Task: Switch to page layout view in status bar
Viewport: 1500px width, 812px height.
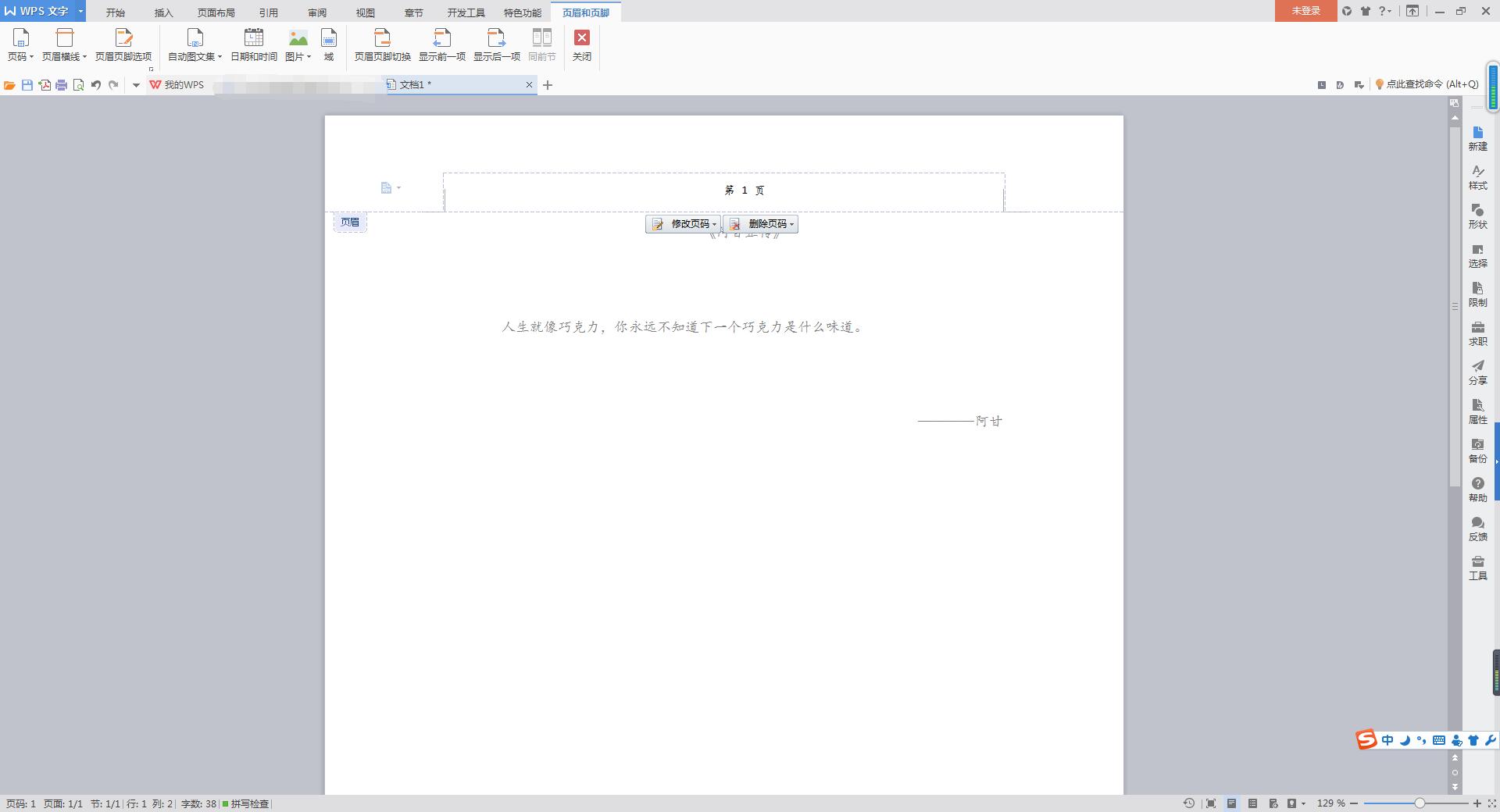Action: point(1232,803)
